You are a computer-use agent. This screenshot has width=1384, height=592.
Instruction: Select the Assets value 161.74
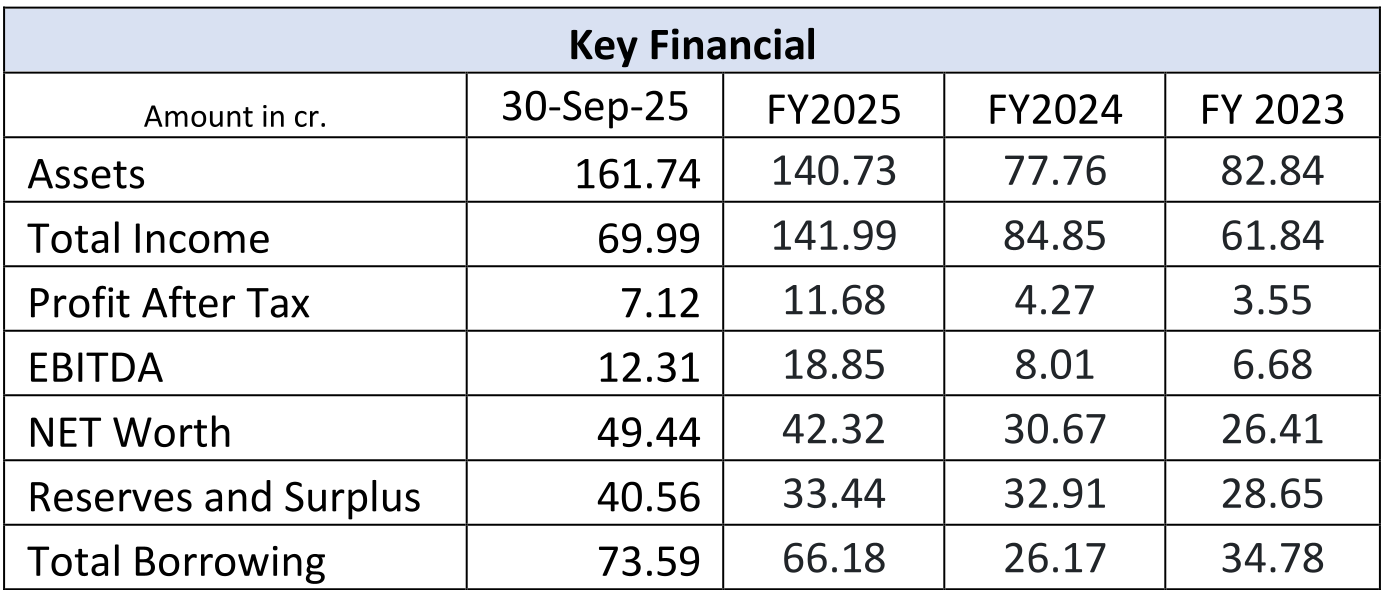pos(637,174)
